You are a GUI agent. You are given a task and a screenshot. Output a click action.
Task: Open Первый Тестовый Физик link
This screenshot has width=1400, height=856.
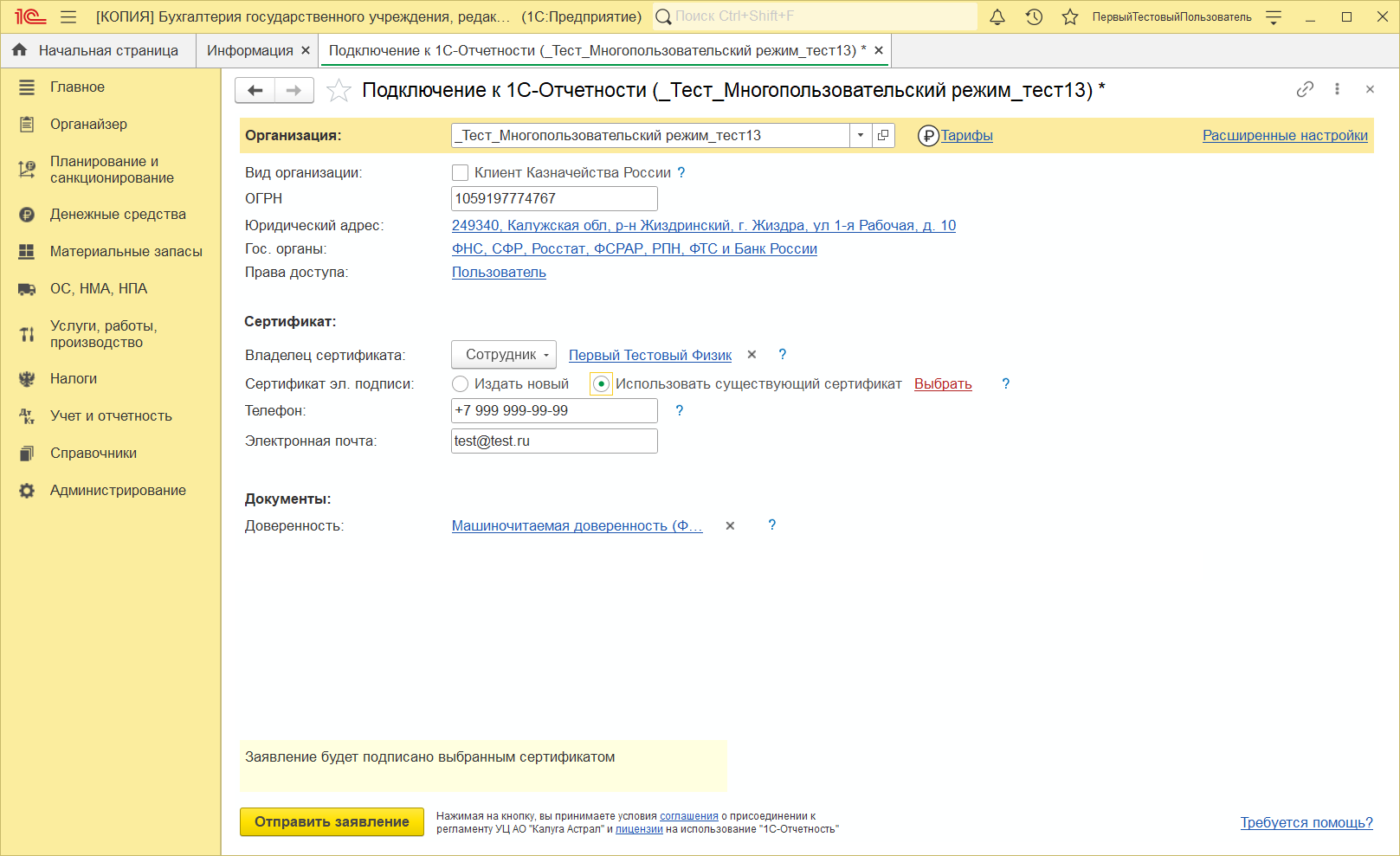pyautogui.click(x=650, y=355)
